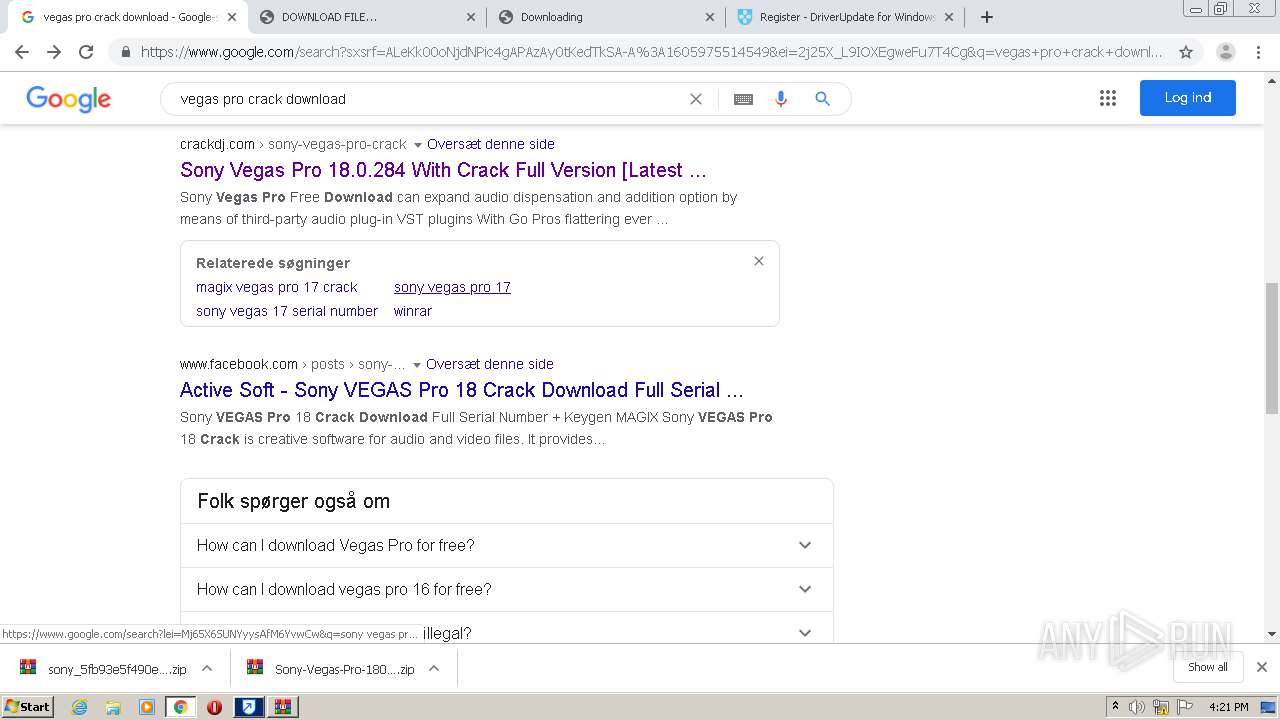This screenshot has width=1280, height=720.
Task: Click related search 'magix vegas pro 17 crack'
Action: point(276,287)
